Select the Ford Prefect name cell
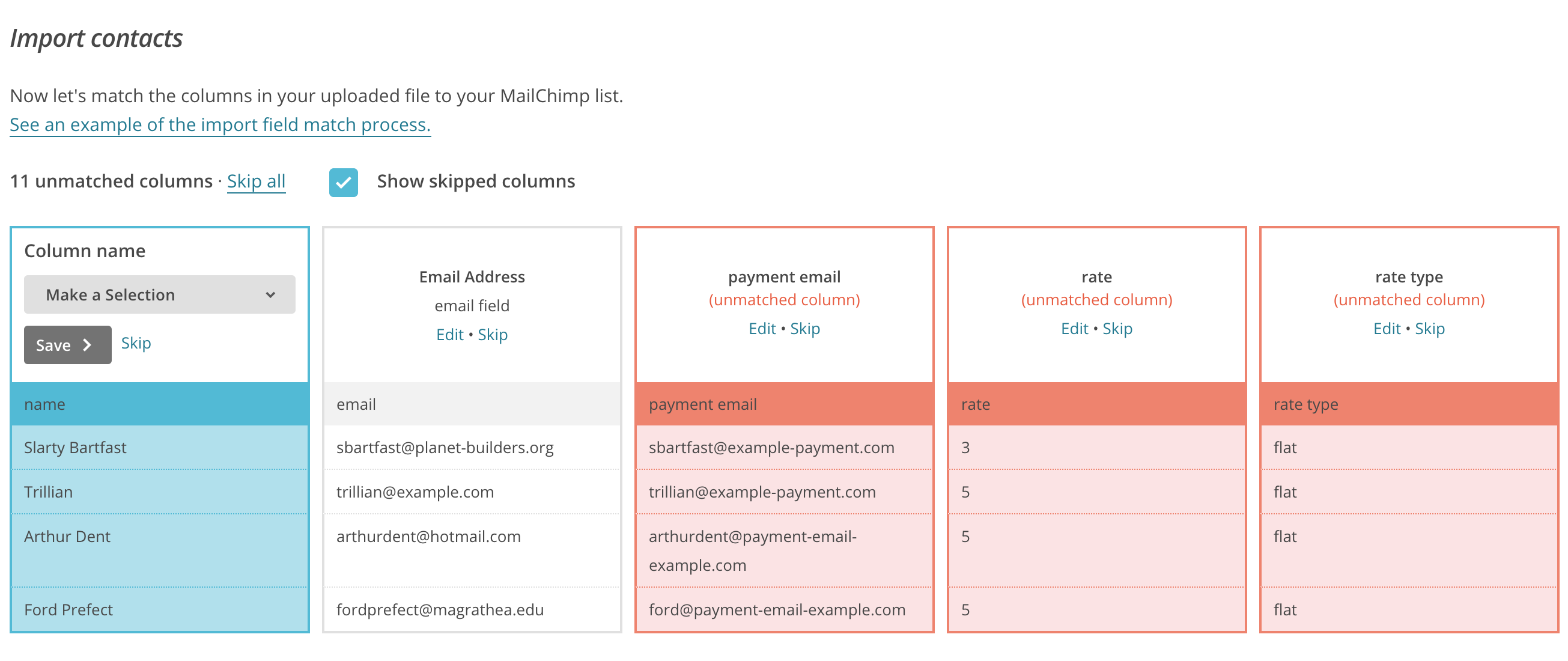Viewport: 1568px width, 661px height. (x=160, y=609)
